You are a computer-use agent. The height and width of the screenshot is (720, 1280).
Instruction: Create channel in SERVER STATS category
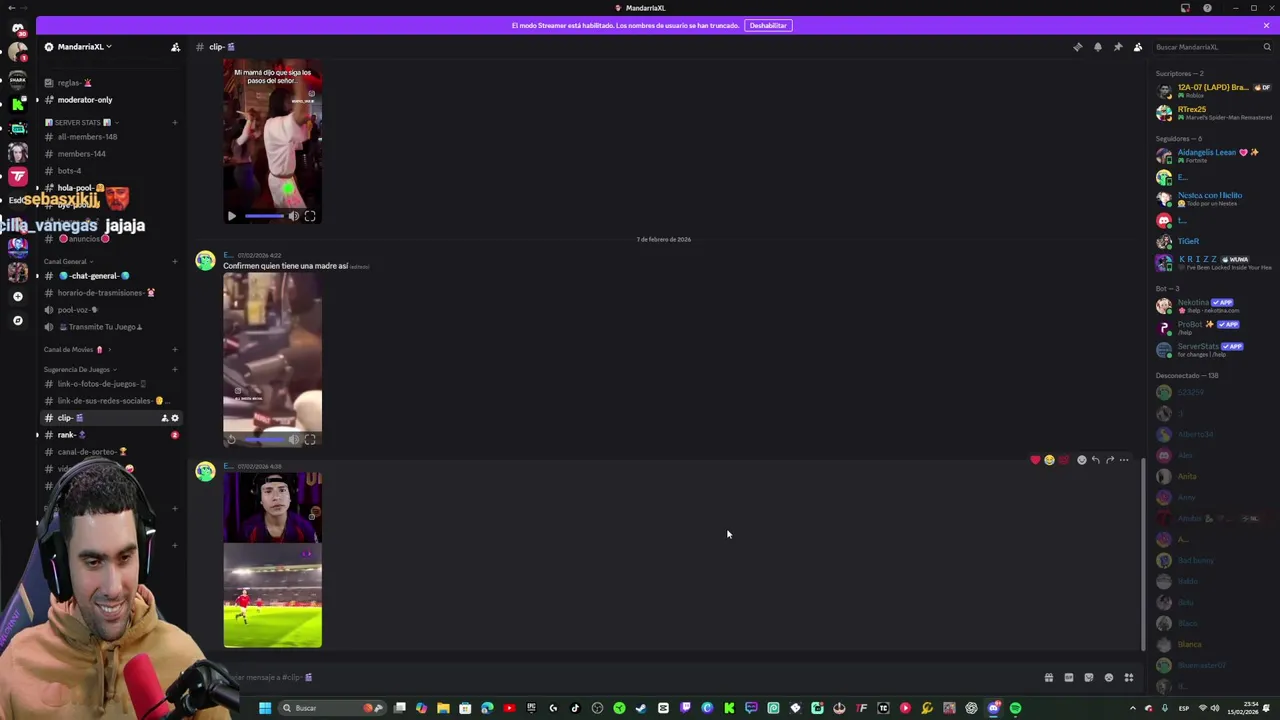tap(175, 122)
